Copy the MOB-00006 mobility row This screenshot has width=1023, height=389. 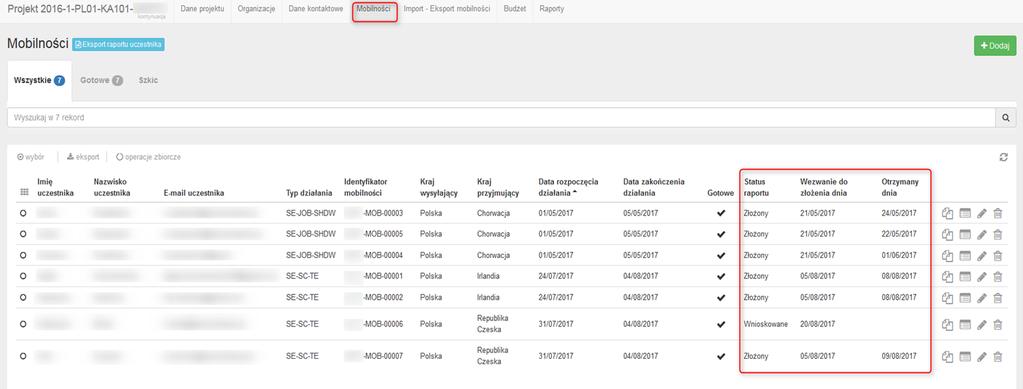(x=948, y=324)
